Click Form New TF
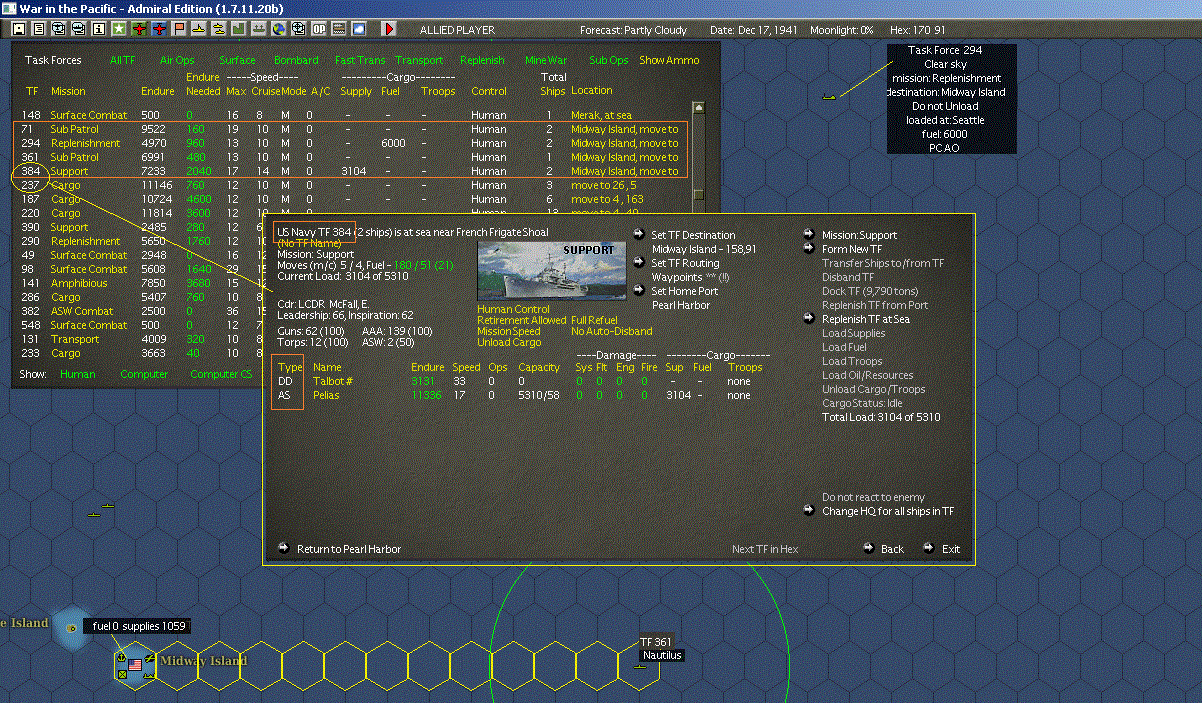The image size is (1202, 703). tap(852, 249)
